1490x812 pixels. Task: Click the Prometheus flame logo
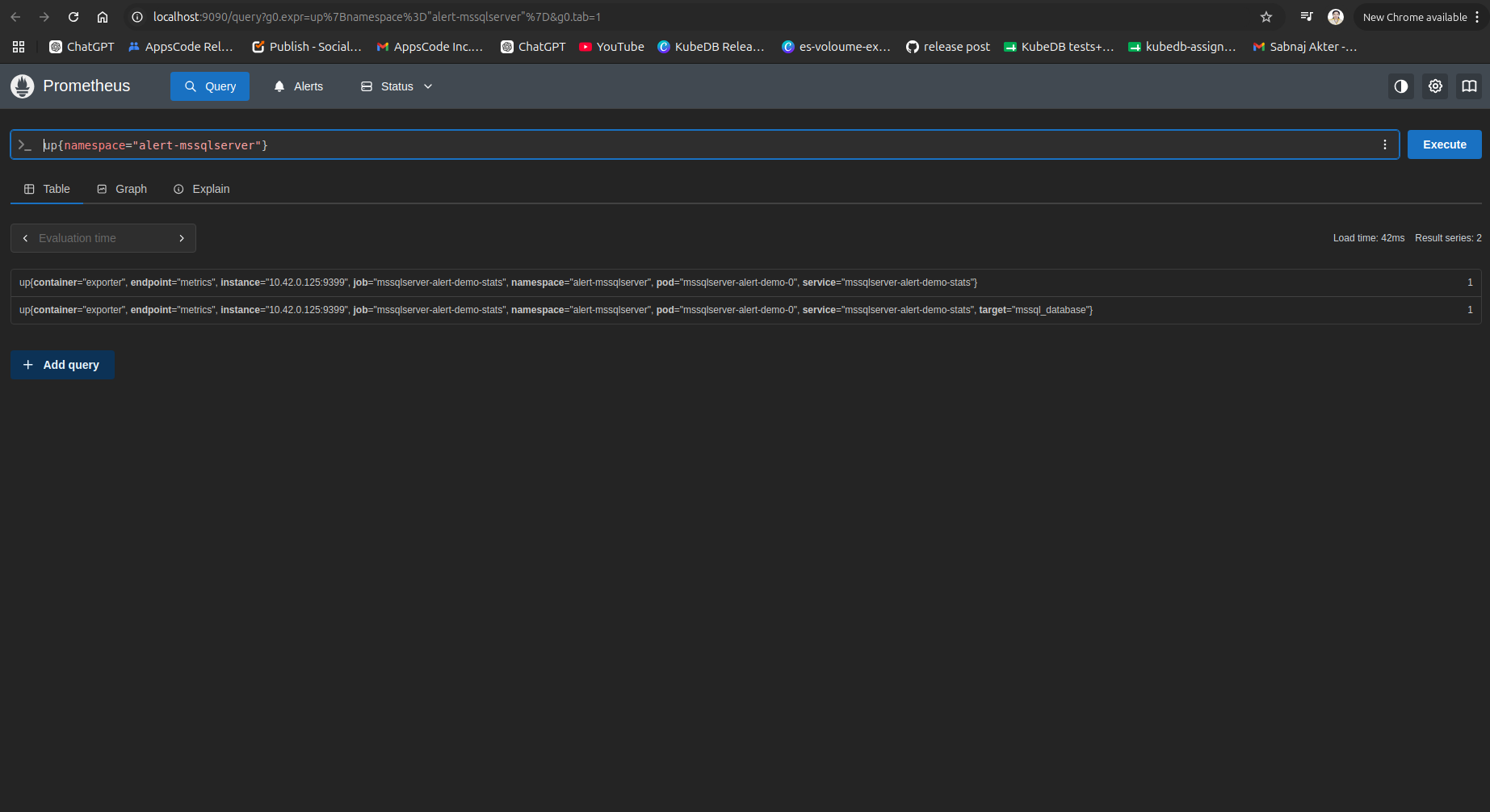click(23, 86)
